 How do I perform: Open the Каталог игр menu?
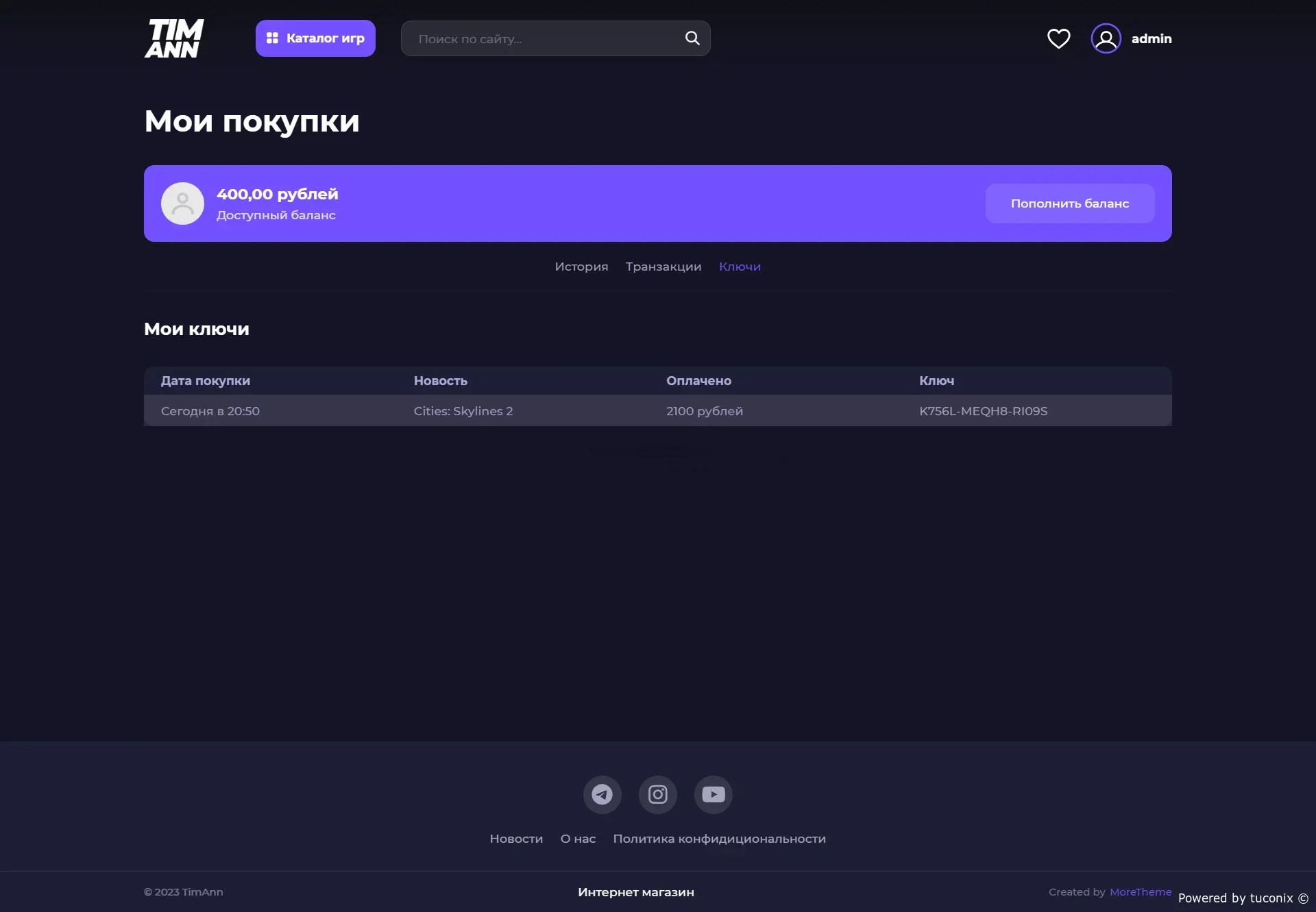click(315, 38)
